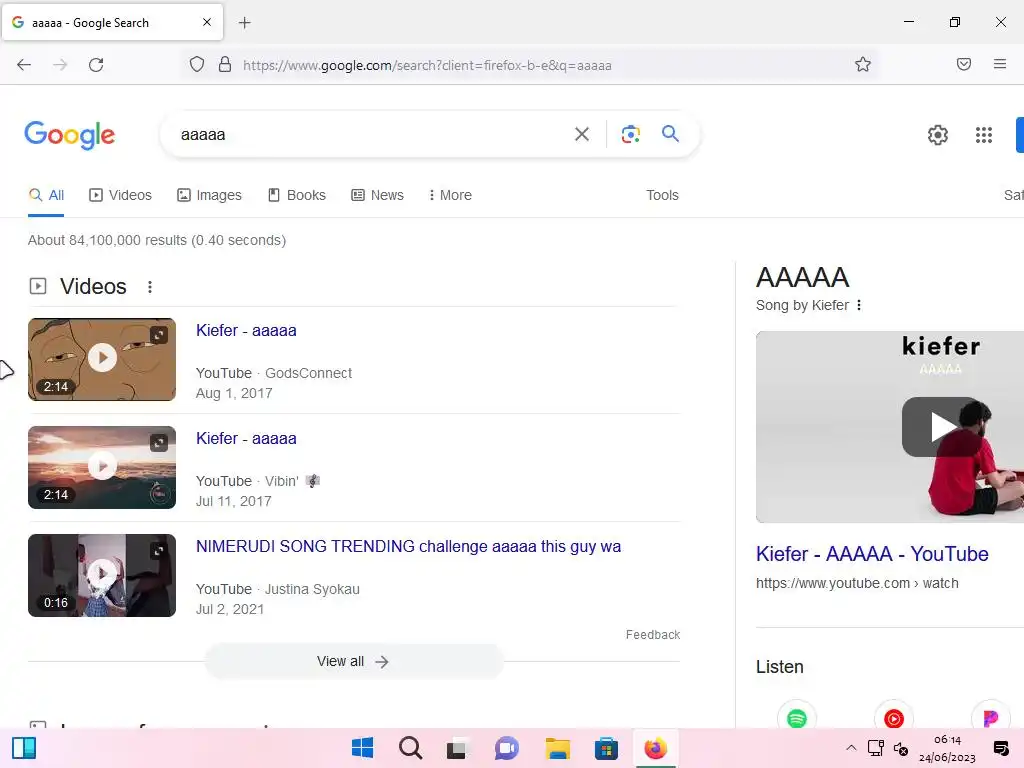
Task: Reload the page with the refresh icon
Action: click(x=96, y=64)
